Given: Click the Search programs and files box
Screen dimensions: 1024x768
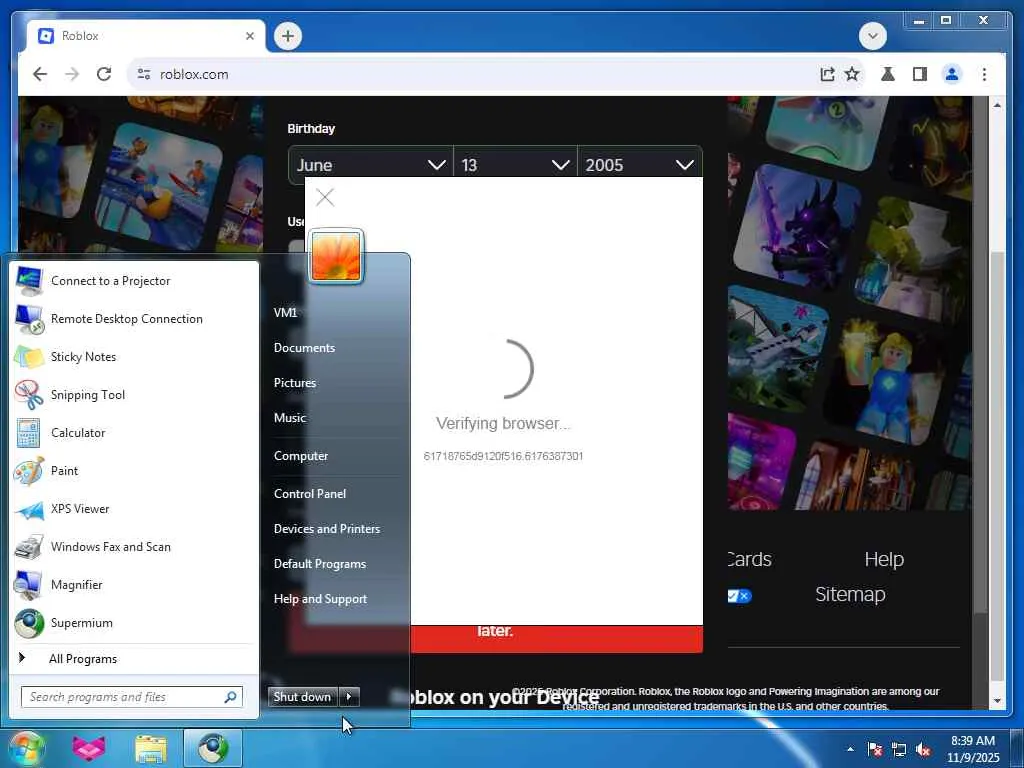Looking at the screenshot, I should (132, 697).
